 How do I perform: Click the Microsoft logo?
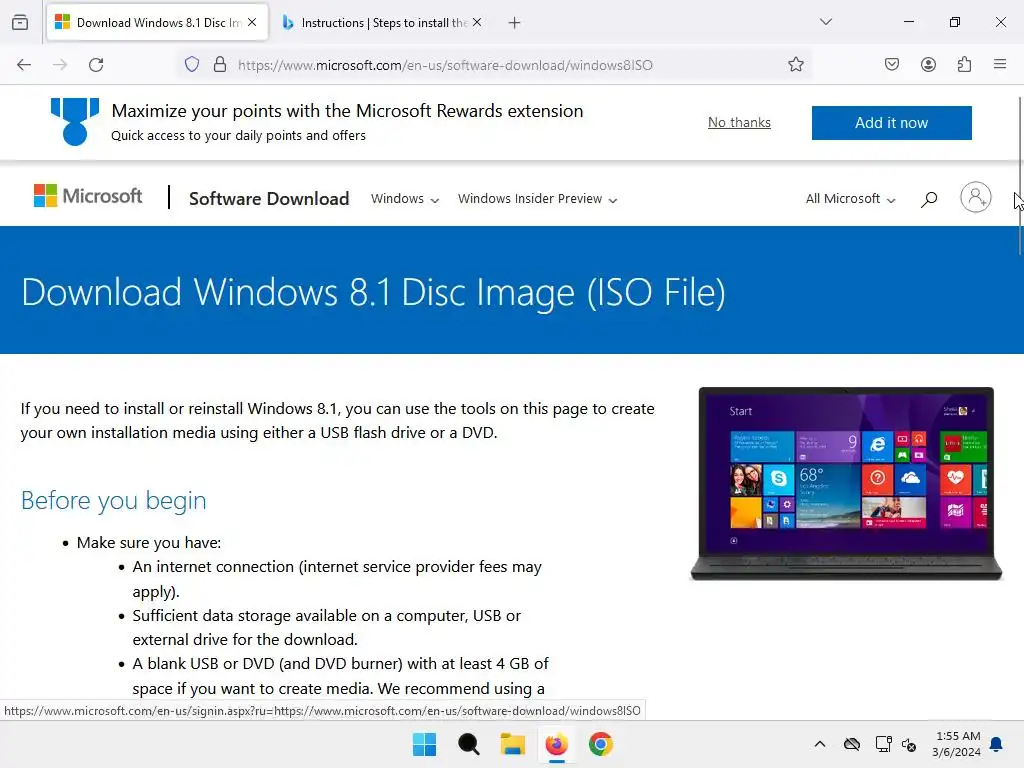click(x=88, y=196)
